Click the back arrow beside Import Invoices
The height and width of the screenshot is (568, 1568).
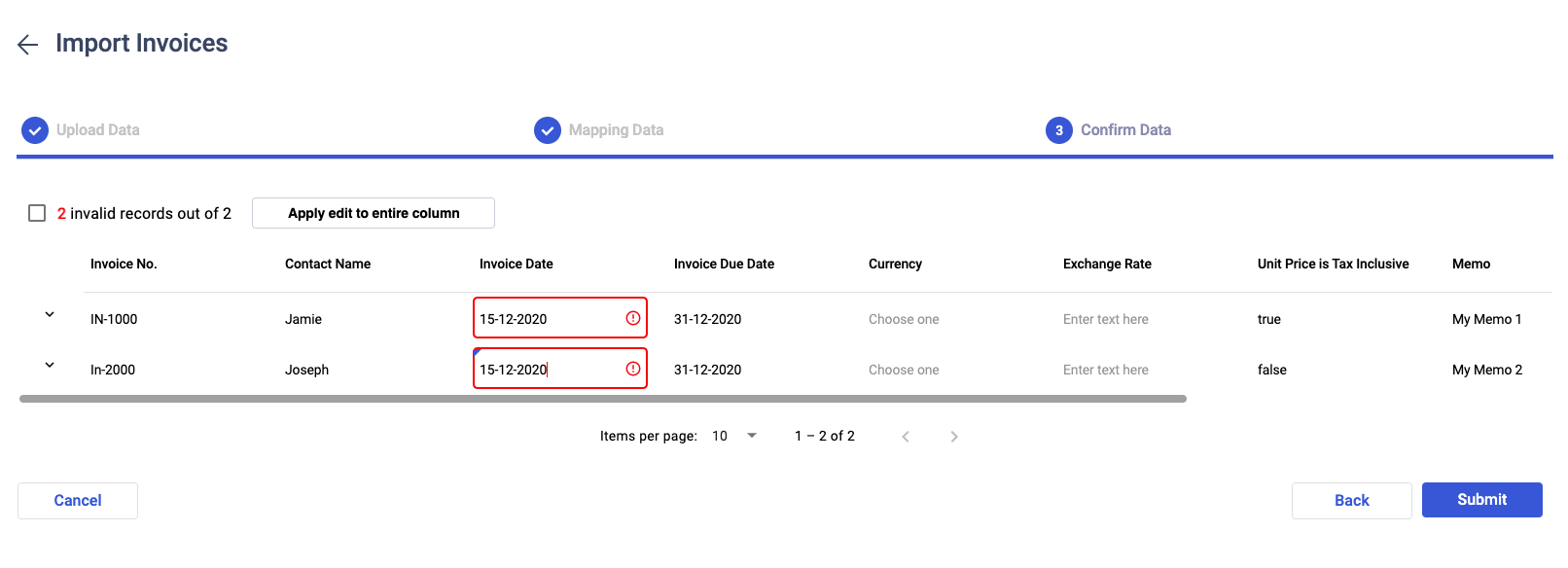[27, 45]
